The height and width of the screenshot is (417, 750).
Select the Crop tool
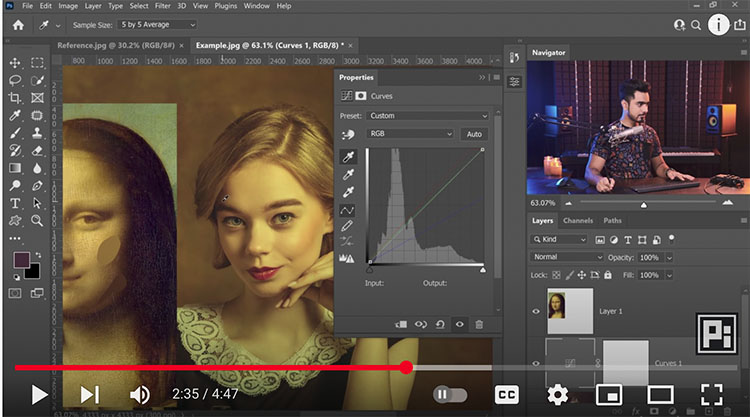click(x=15, y=98)
